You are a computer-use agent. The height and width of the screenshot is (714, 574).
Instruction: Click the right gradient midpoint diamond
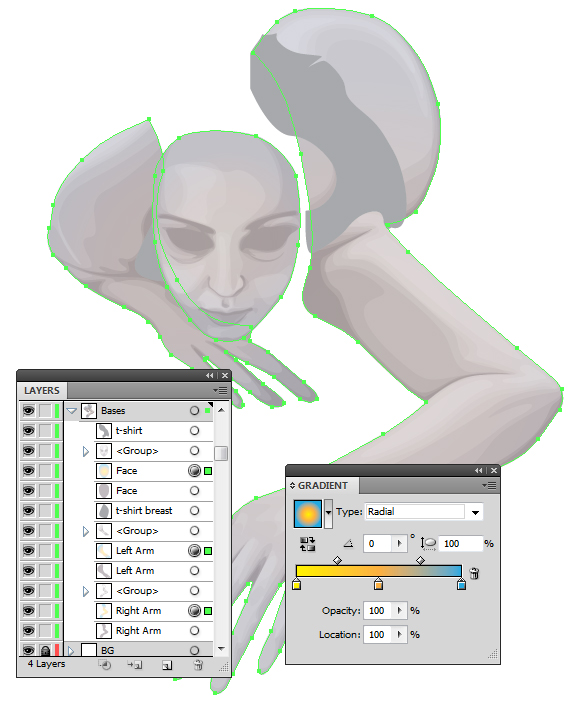(421, 560)
